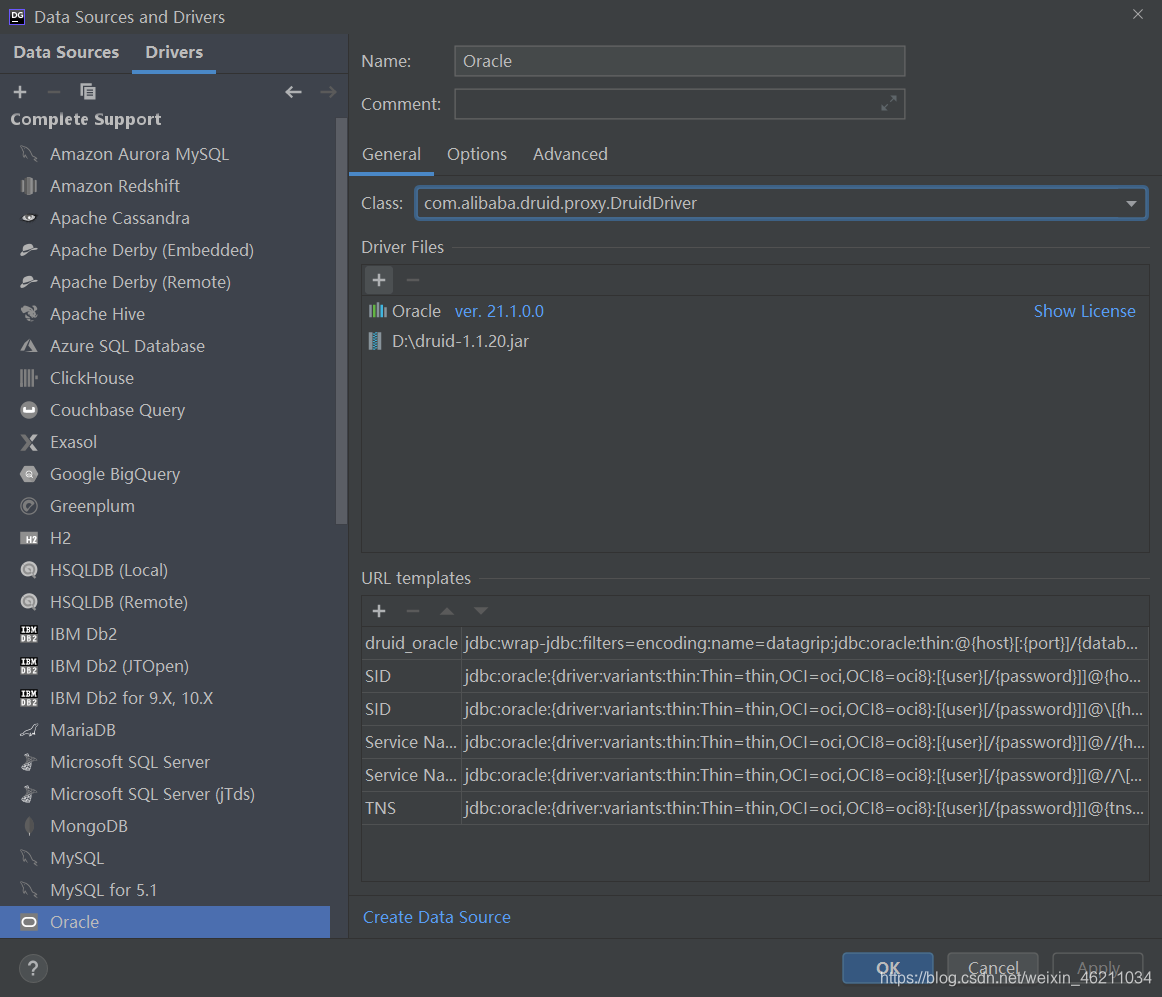This screenshot has height=997, width=1162.
Task: Click the forward navigation arrow
Action: (x=328, y=91)
